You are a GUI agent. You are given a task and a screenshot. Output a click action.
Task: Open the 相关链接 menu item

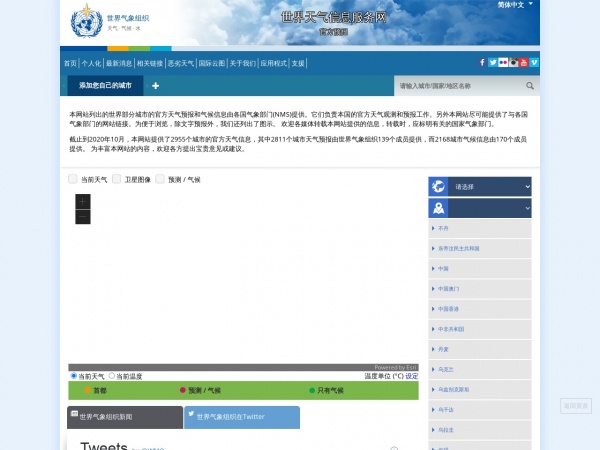coord(150,64)
